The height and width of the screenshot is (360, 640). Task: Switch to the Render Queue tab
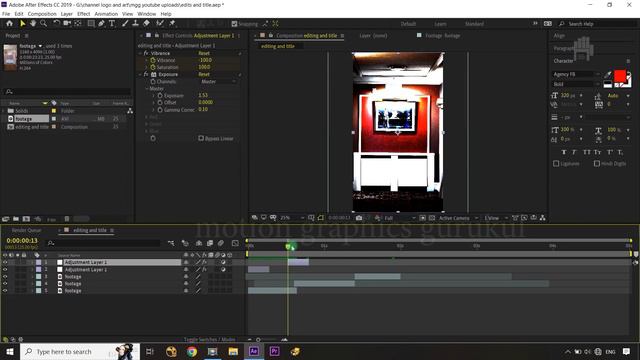tap(27, 230)
